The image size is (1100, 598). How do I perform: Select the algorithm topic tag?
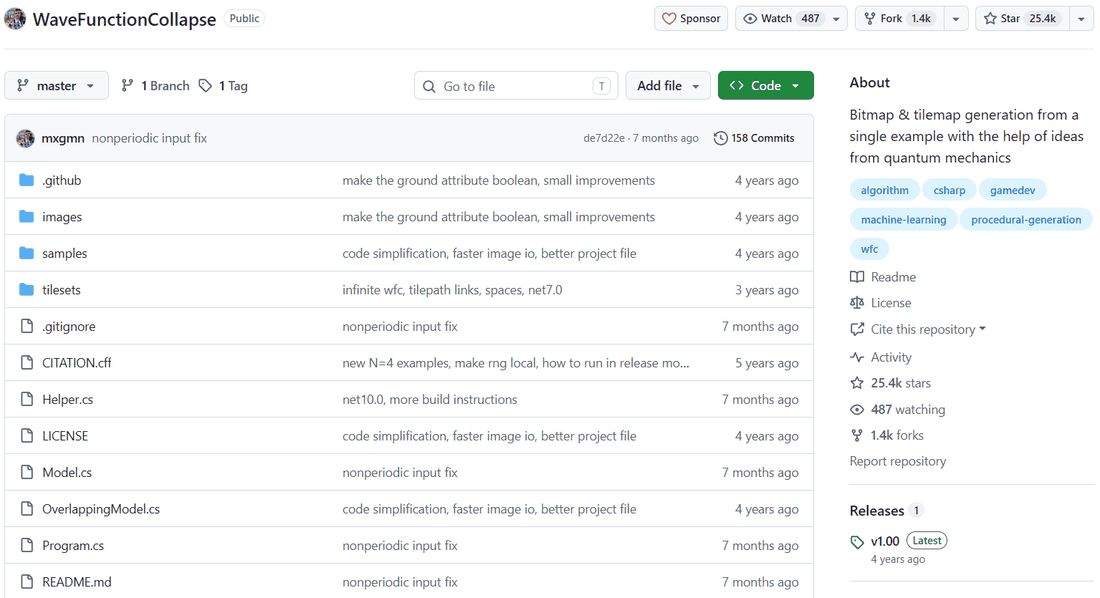[885, 190]
